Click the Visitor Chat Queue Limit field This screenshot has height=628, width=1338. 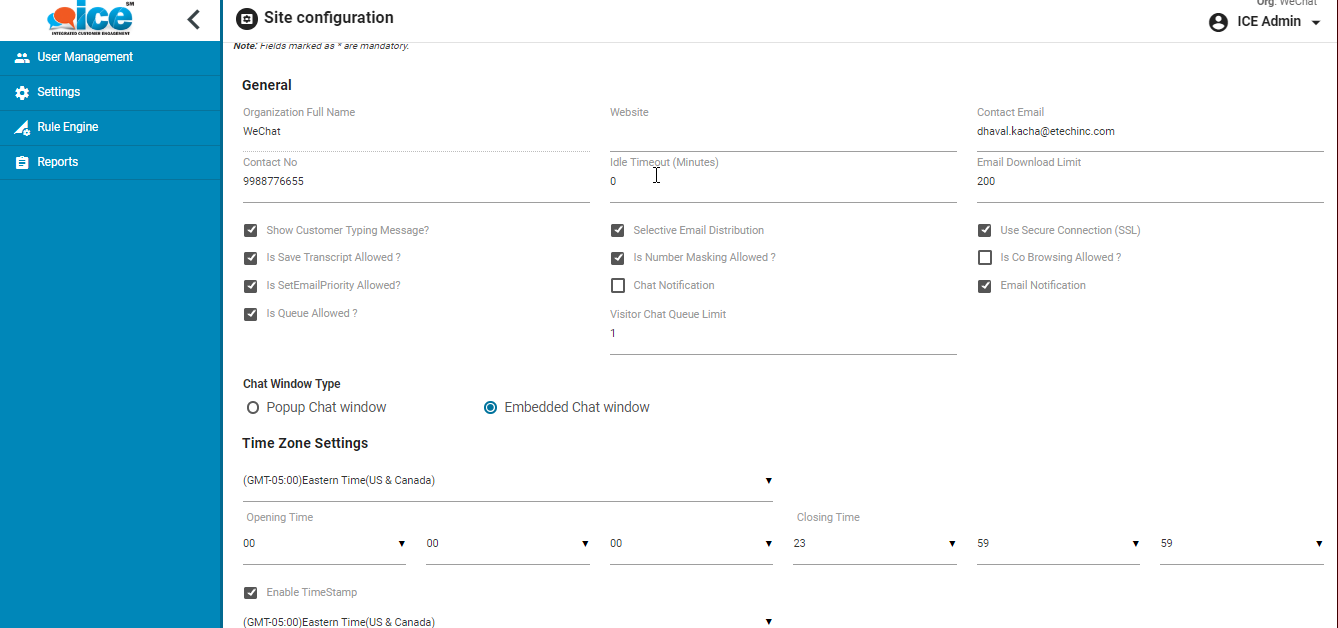(782, 334)
